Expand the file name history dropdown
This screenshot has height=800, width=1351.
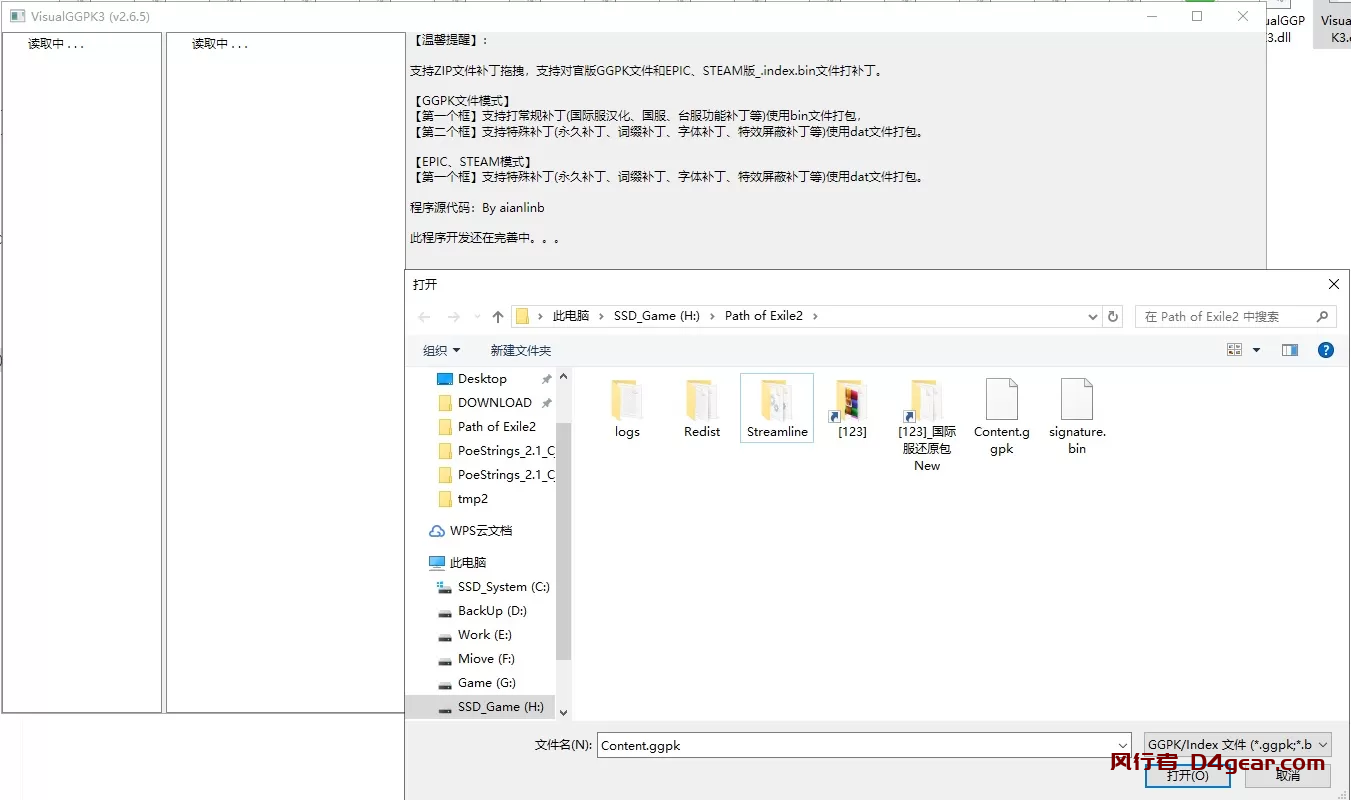point(1122,745)
